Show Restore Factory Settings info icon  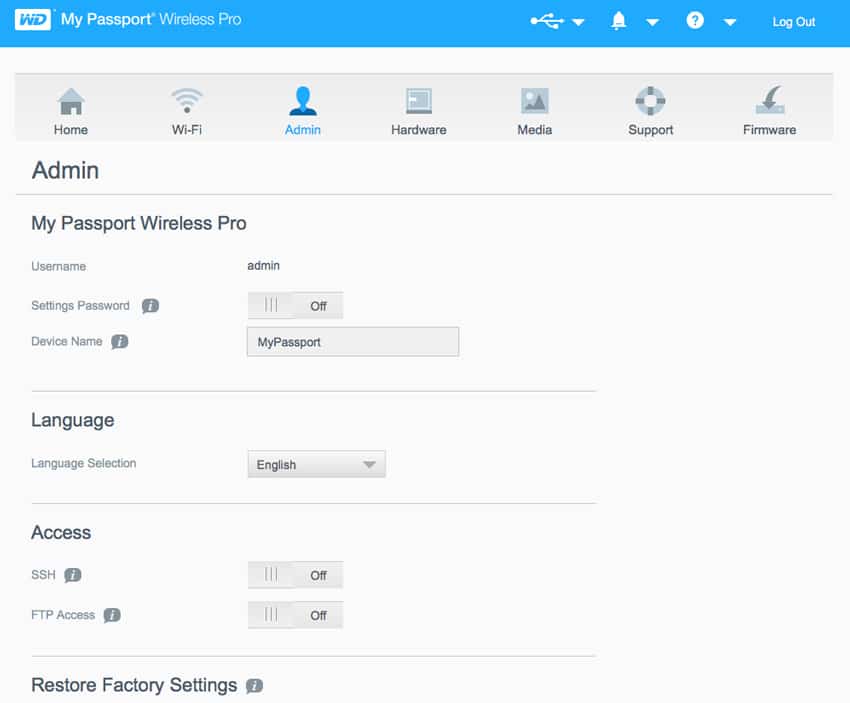tap(254, 686)
